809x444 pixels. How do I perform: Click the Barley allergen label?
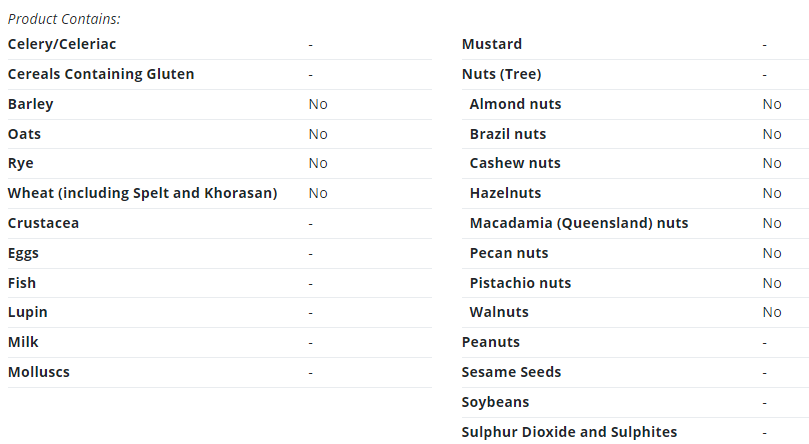coord(30,104)
